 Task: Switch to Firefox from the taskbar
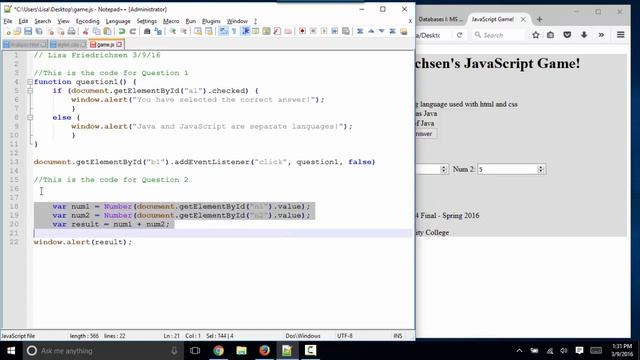[x=264, y=351]
